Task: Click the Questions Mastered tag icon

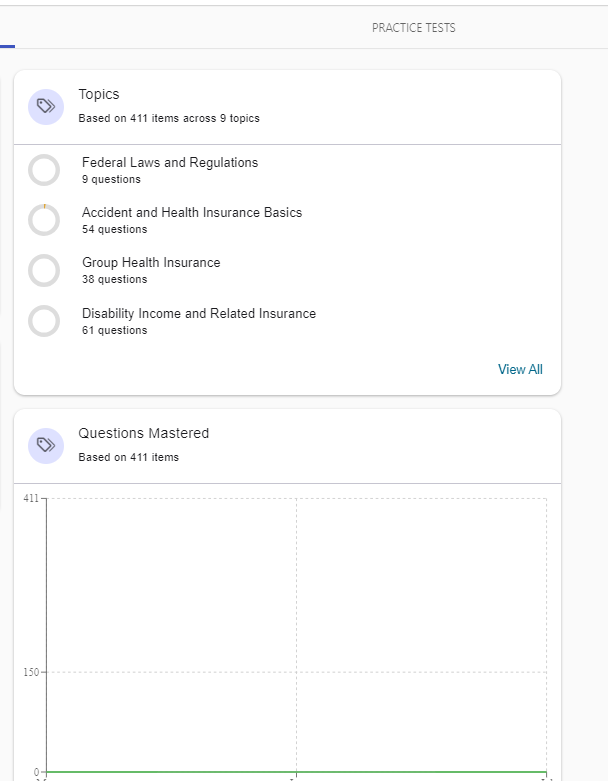Action: tap(45, 445)
